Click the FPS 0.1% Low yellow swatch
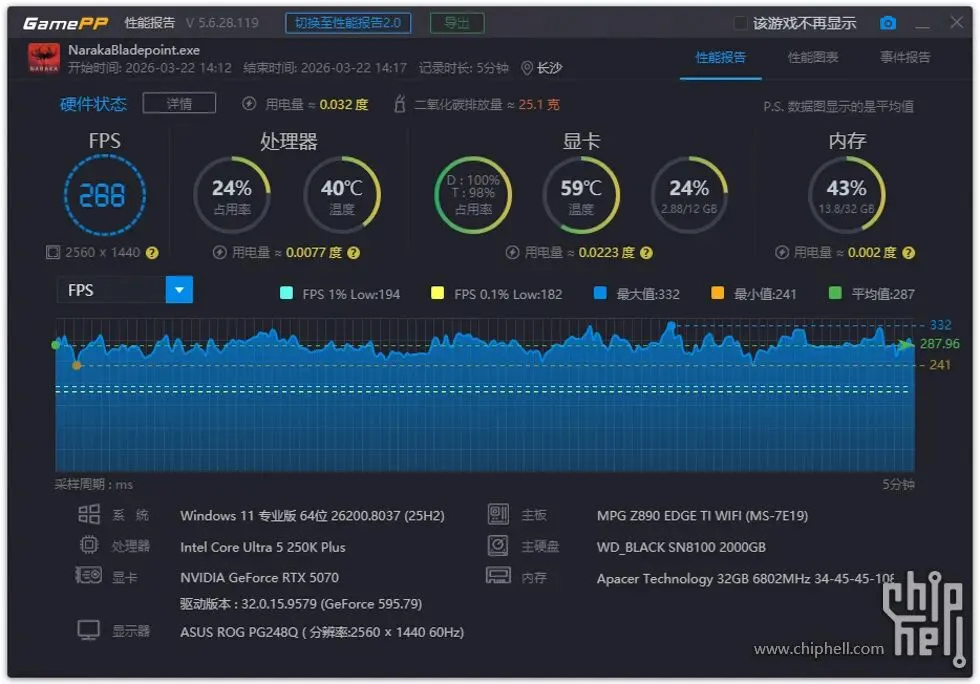Screen dimensions: 980x684 pyautogui.click(x=438, y=293)
